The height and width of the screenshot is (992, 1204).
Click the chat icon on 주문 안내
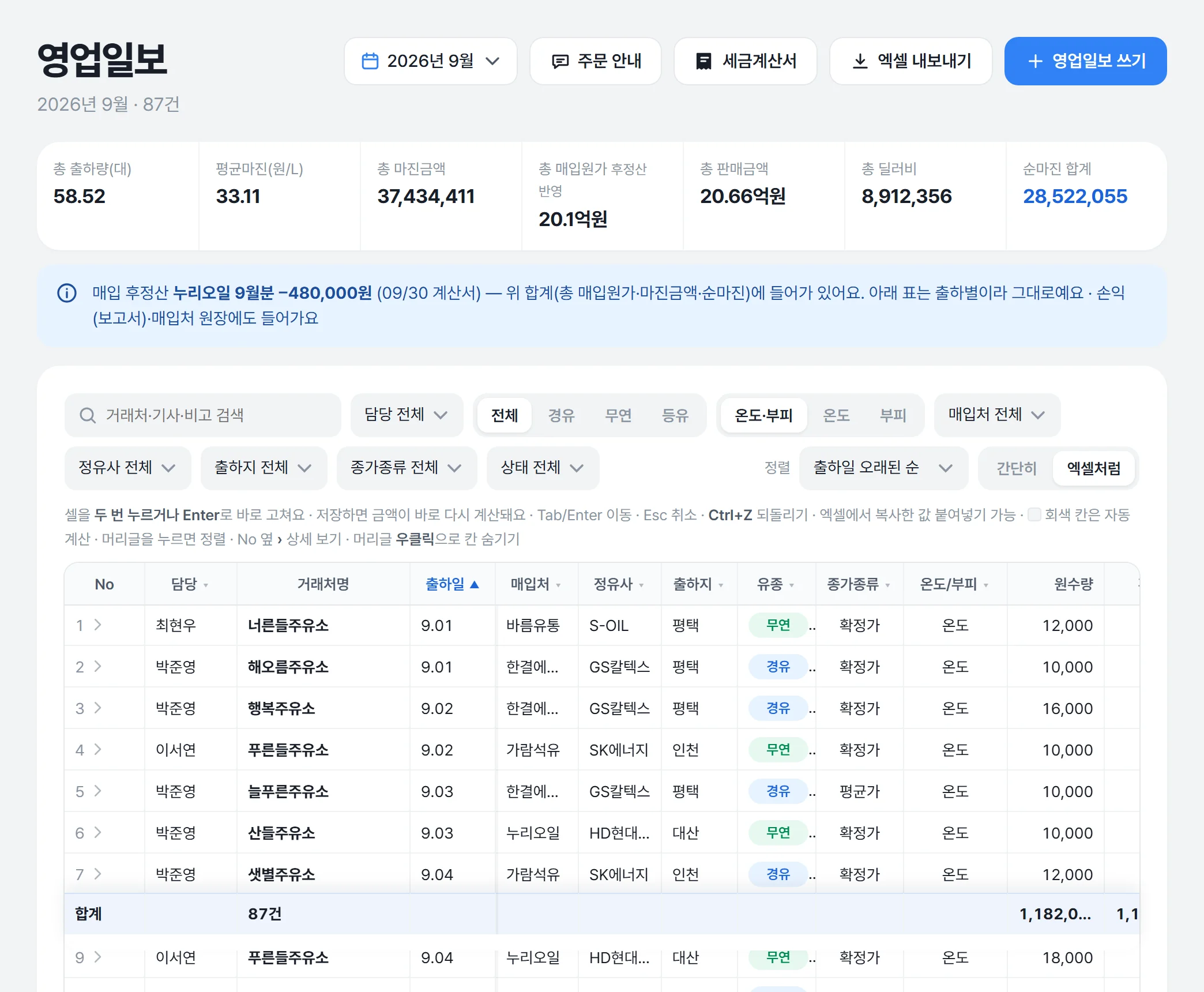[x=560, y=61]
